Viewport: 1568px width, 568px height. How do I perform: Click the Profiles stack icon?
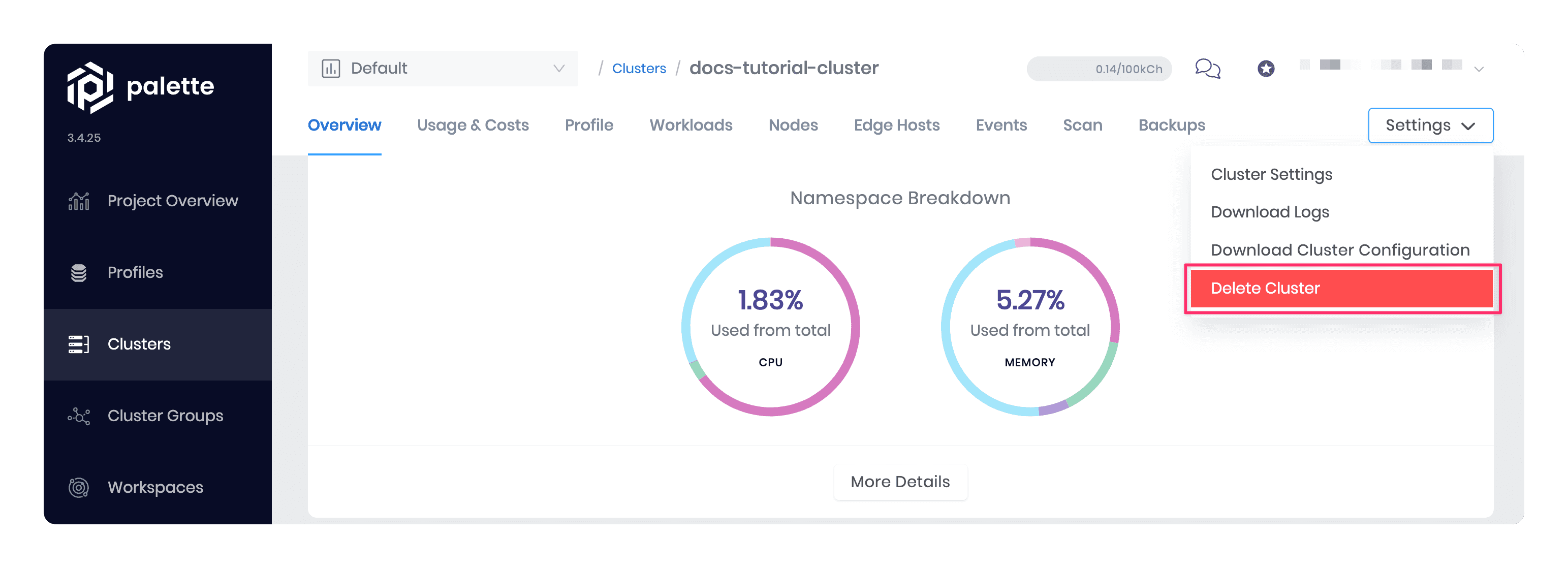(x=79, y=273)
